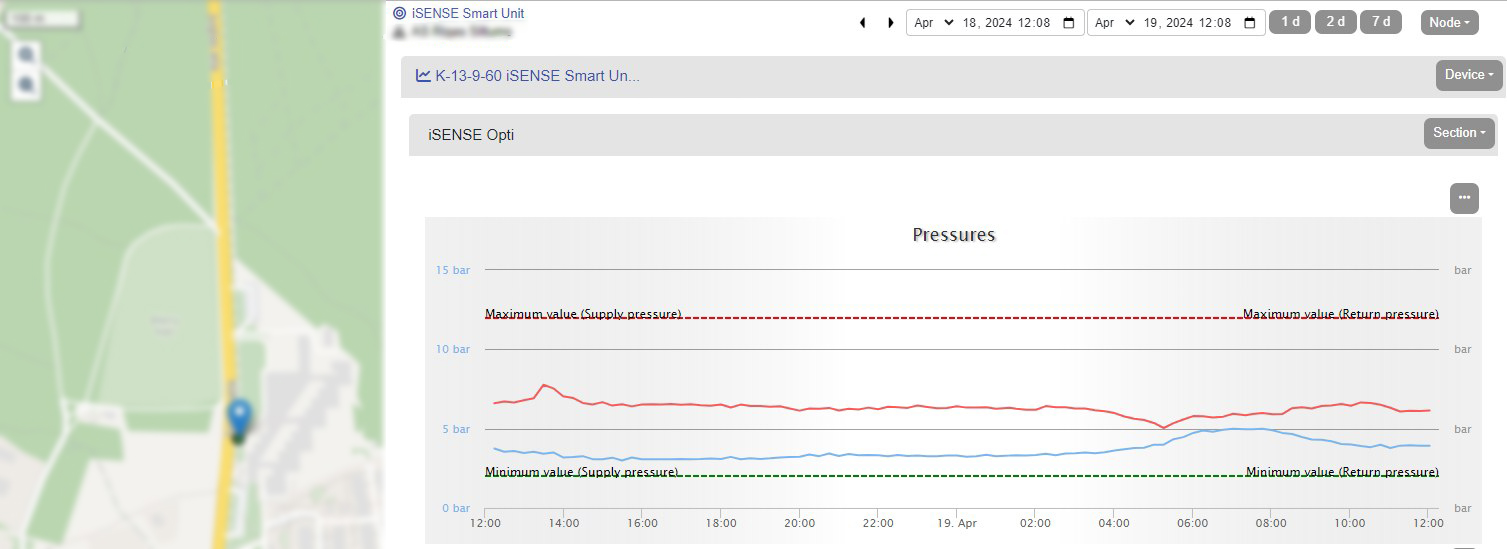
Task: Zoom out on the map
Action: tap(27, 85)
